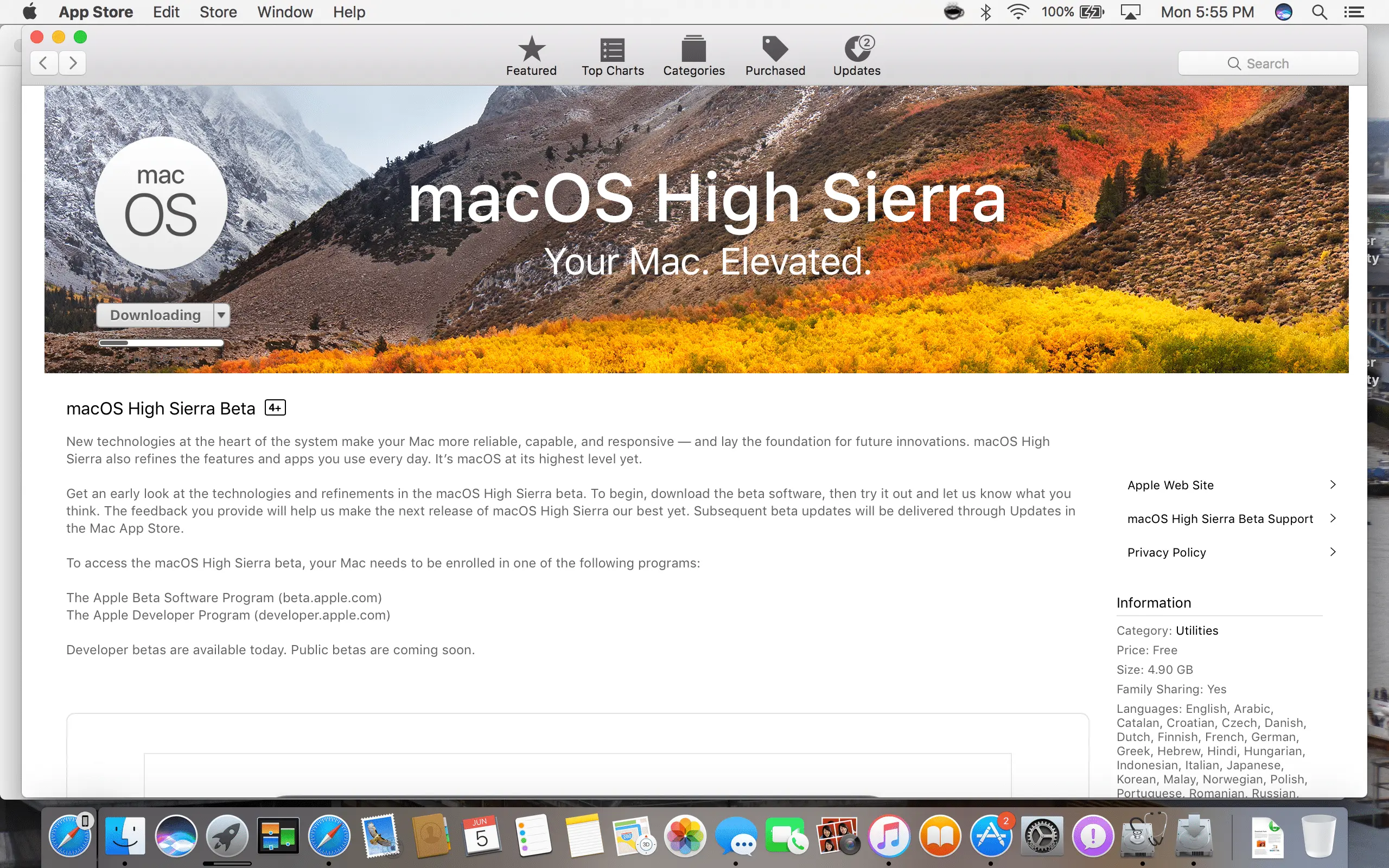Go forward with the right arrow button

72,62
